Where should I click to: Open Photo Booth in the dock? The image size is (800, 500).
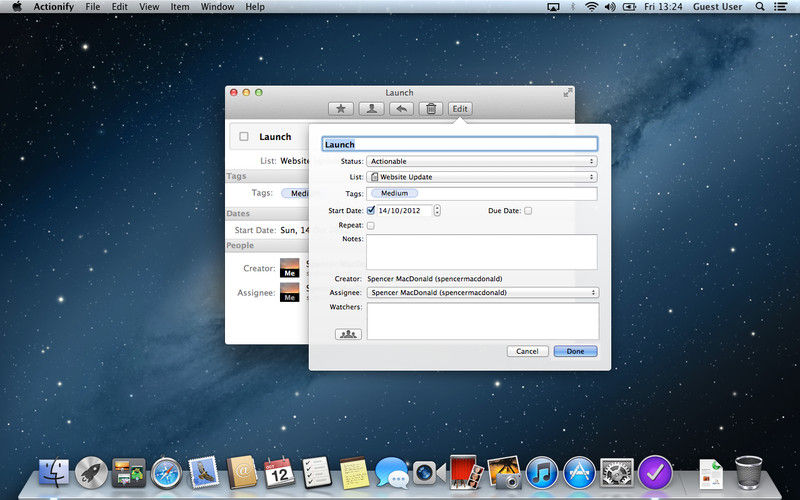click(x=466, y=472)
